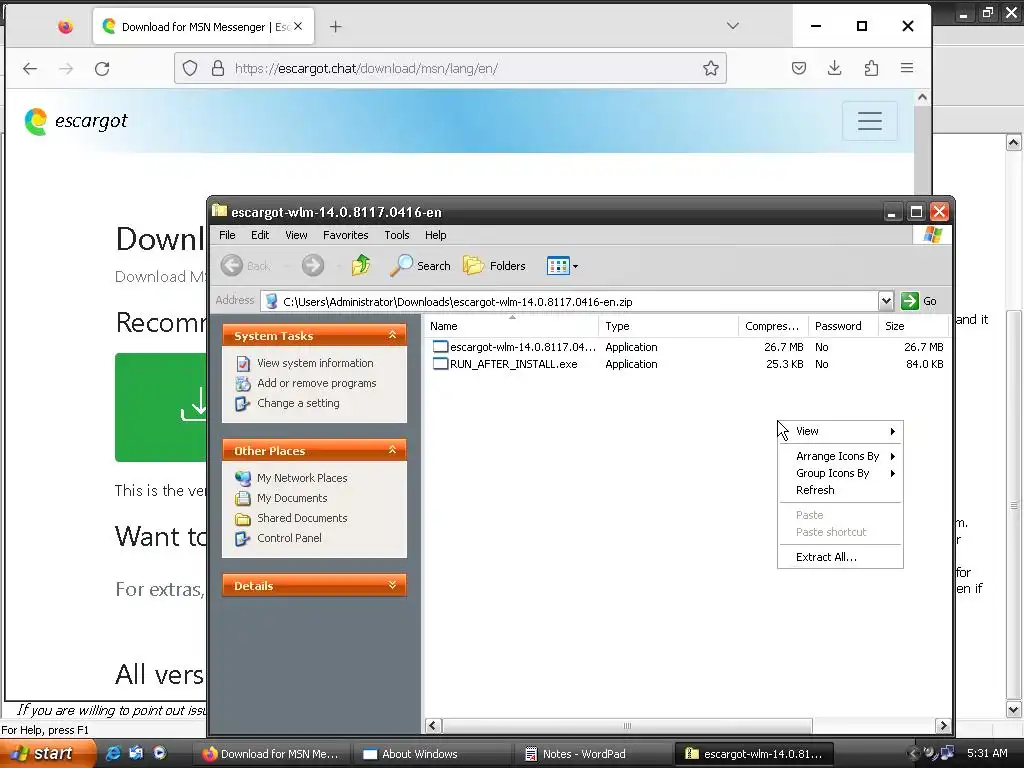
Task: Sort by Compressed size column header
Action: (773, 326)
